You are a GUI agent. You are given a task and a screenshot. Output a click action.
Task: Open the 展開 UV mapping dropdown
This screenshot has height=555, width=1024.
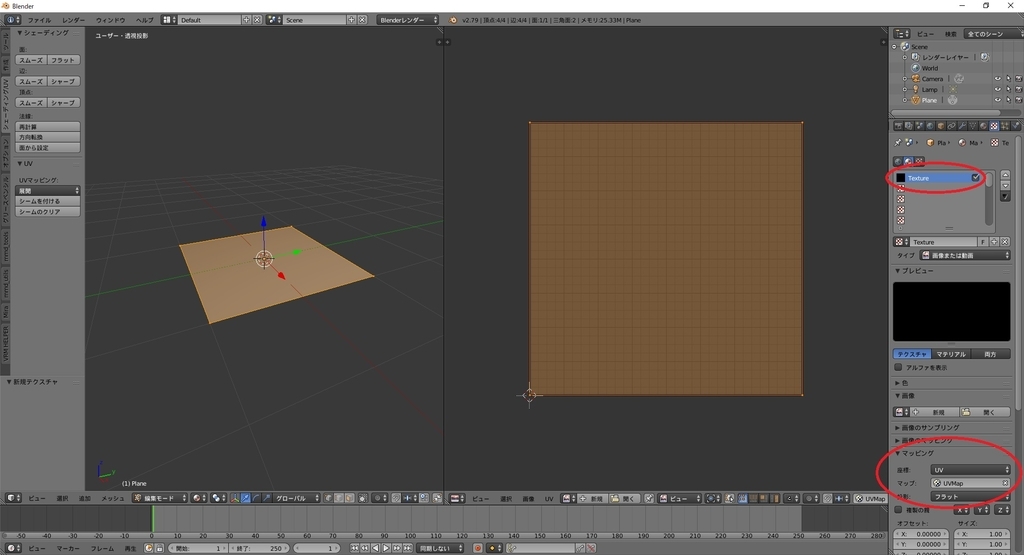click(48, 191)
